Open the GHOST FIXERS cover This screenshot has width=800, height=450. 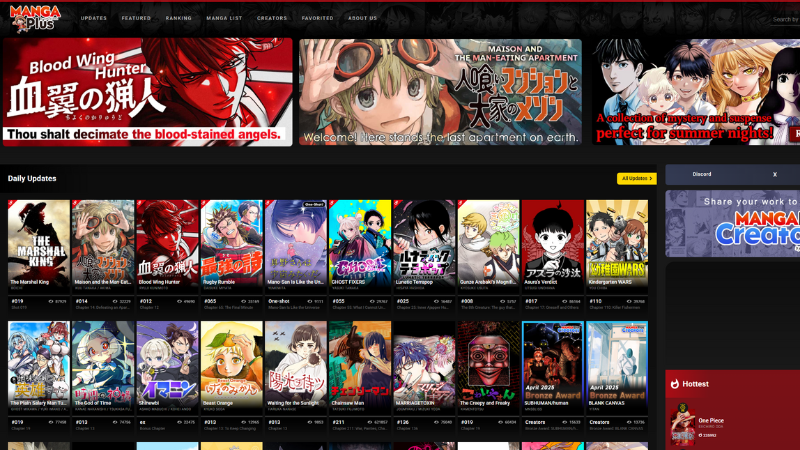[x=360, y=246]
